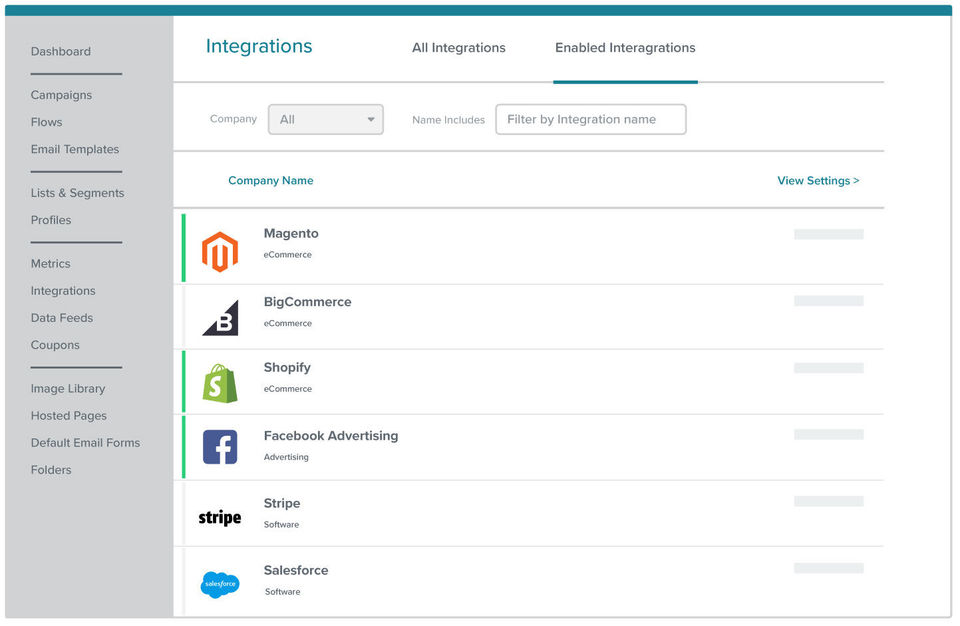The width and height of the screenshot is (960, 626).
Task: Open Lists & Segments in sidebar
Action: coord(77,193)
